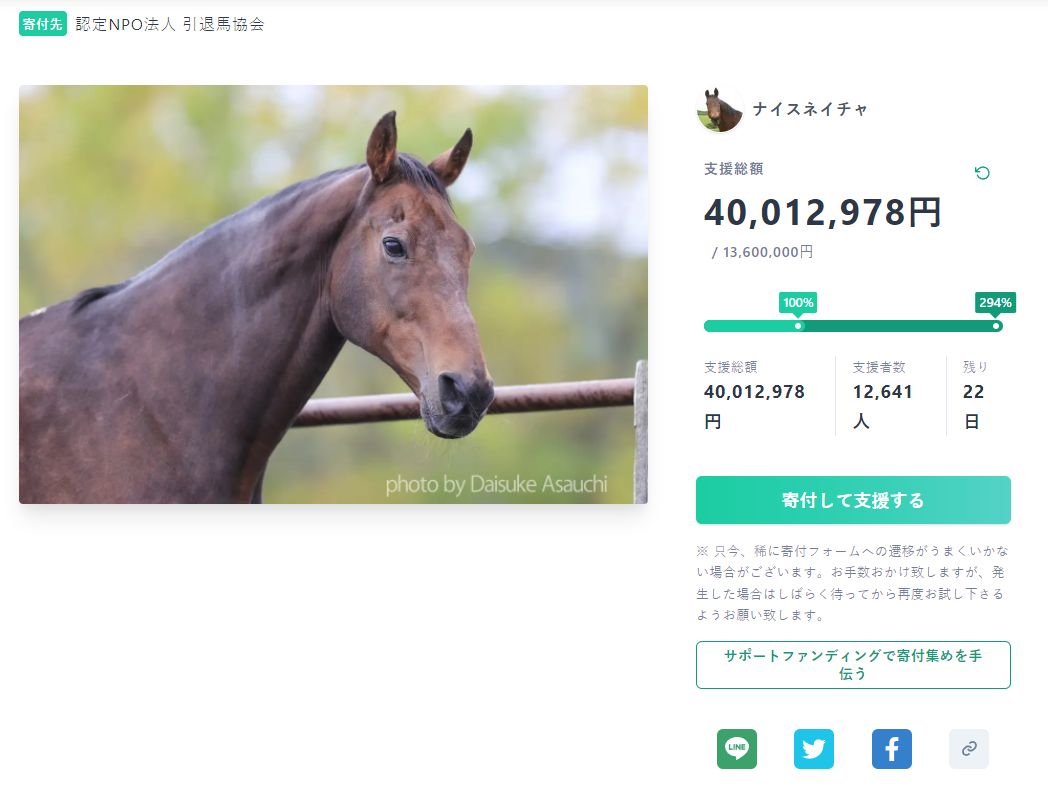Click サポートファンディングで寄付集めを手伝う button
Viewport: 1048px width, 796px height.
tap(853, 665)
